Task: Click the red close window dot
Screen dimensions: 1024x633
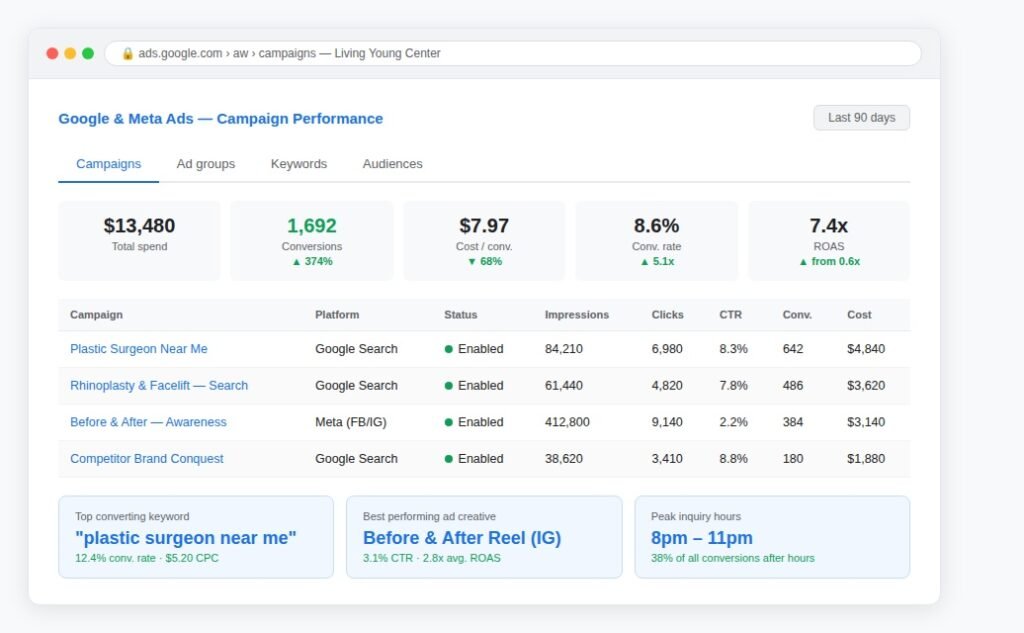Action: [x=52, y=54]
